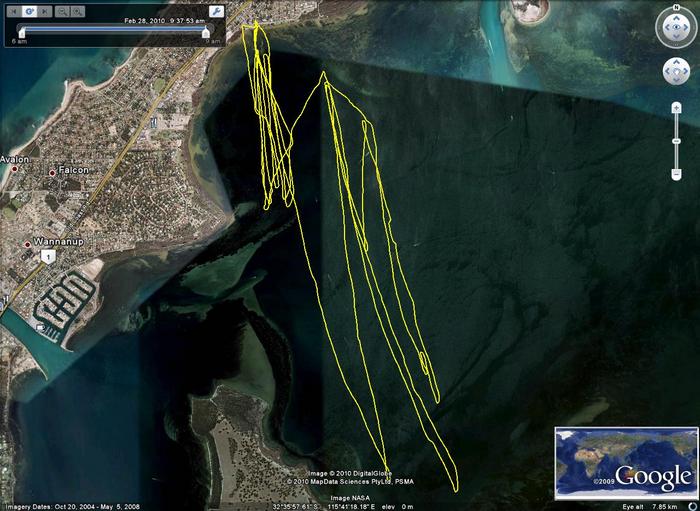Click the Avalon place label
The height and width of the screenshot is (511, 700).
click(16, 159)
